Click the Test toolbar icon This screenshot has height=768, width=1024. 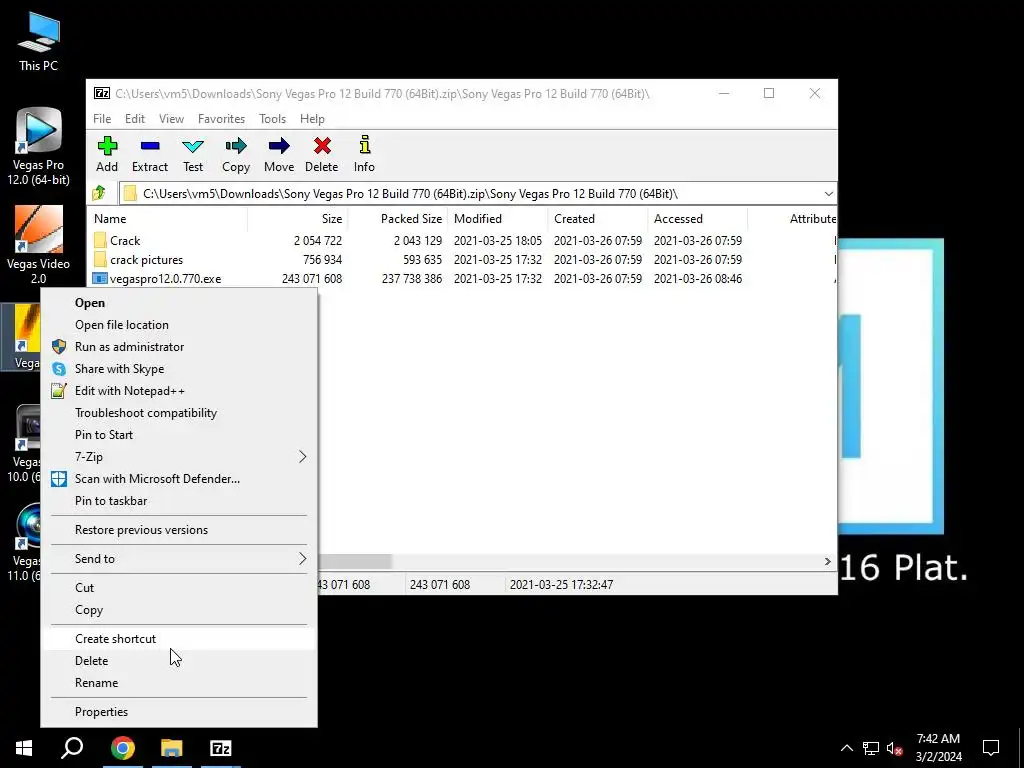(x=193, y=146)
